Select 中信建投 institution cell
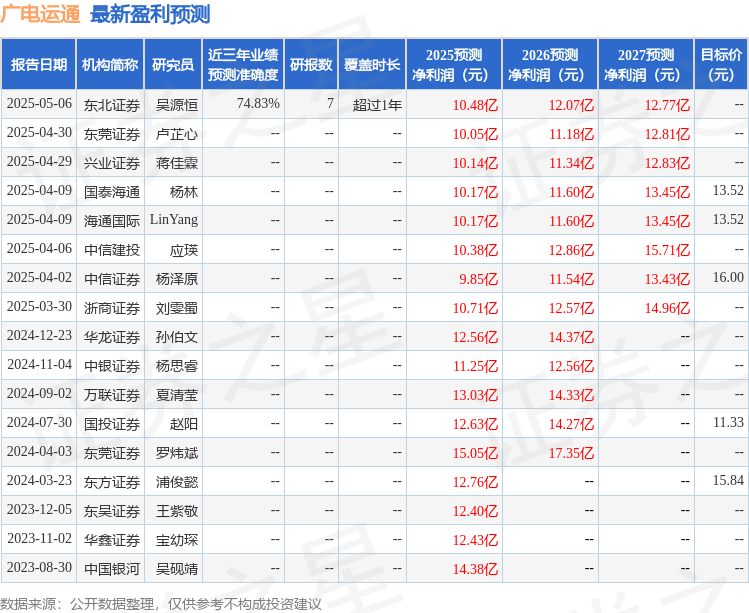 (x=112, y=250)
